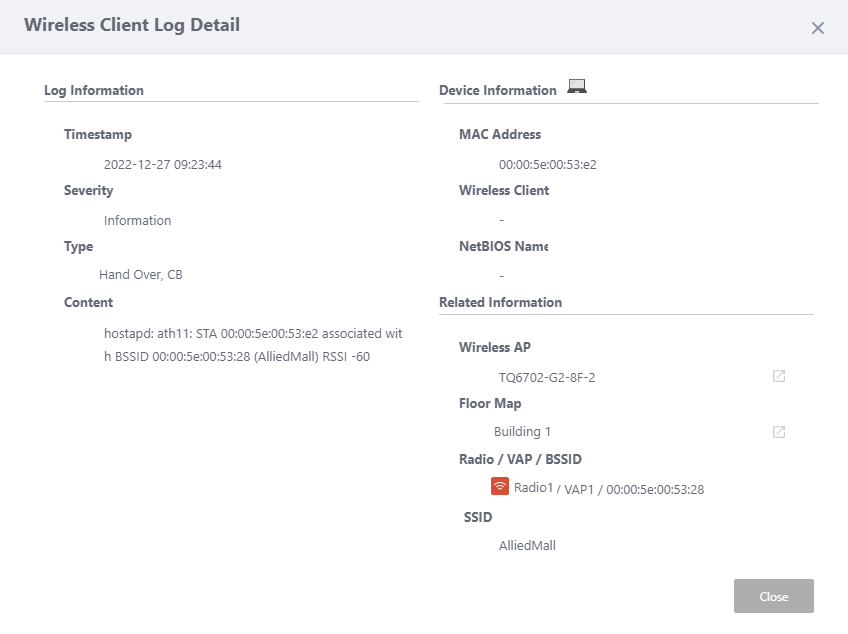Click the laptop icon beside Device Information
848x634 pixels.
tap(577, 87)
